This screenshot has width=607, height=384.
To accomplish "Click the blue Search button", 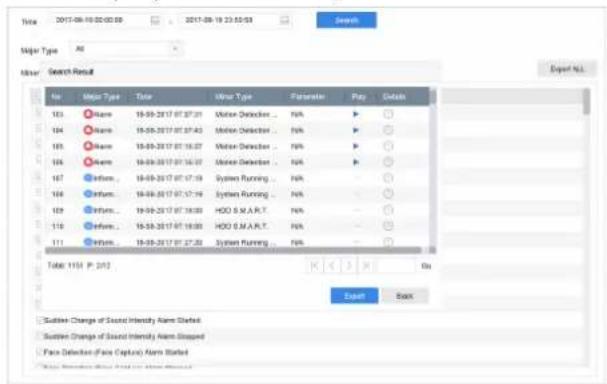I will (346, 20).
